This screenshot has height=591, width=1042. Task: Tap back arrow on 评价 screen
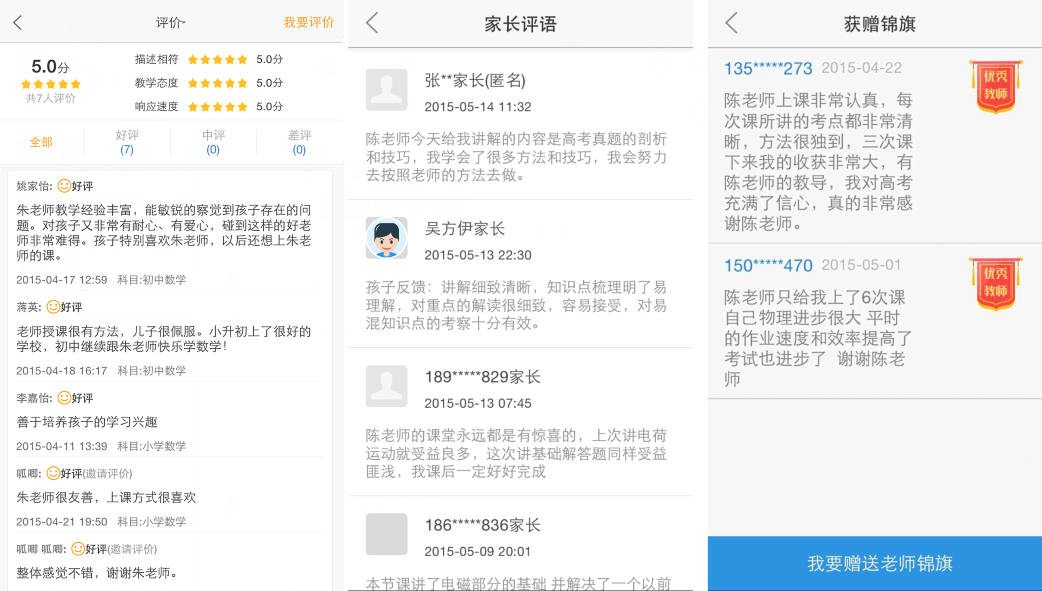click(x=17, y=22)
